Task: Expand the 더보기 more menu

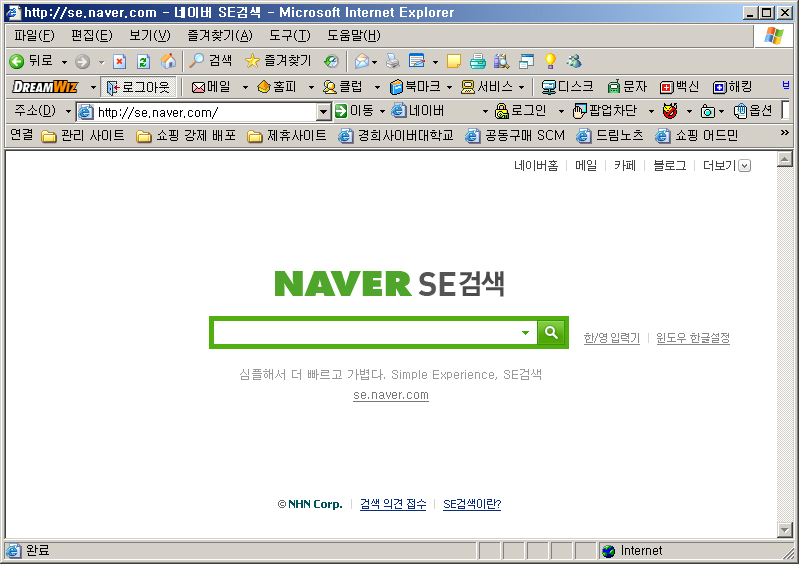Action: pyautogui.click(x=727, y=166)
